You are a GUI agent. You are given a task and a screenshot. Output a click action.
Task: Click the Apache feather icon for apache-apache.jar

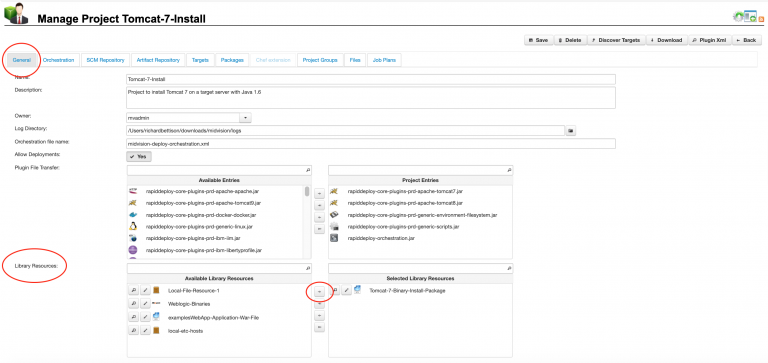coord(133,191)
